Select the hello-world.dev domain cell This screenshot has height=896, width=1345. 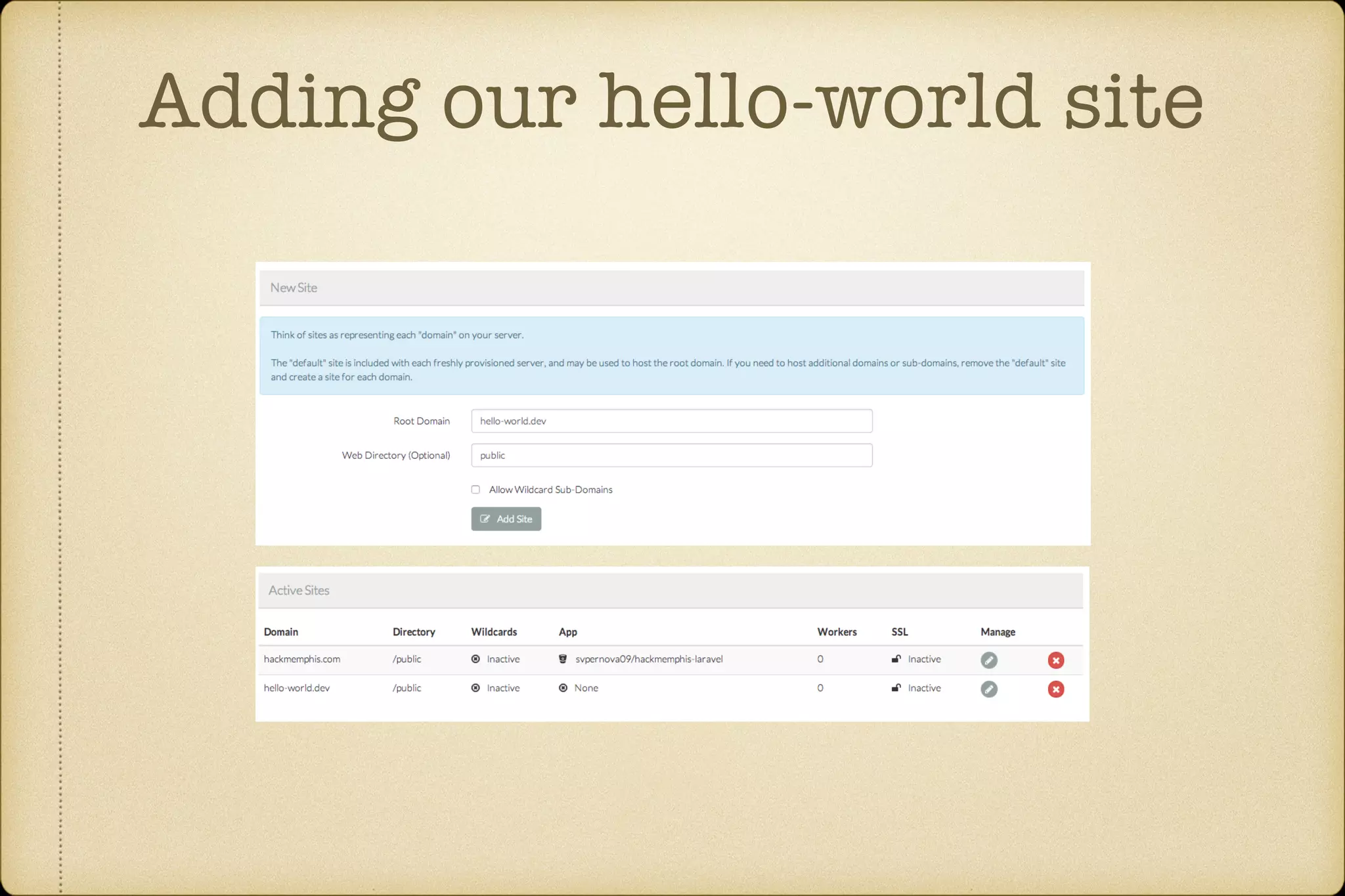point(297,687)
